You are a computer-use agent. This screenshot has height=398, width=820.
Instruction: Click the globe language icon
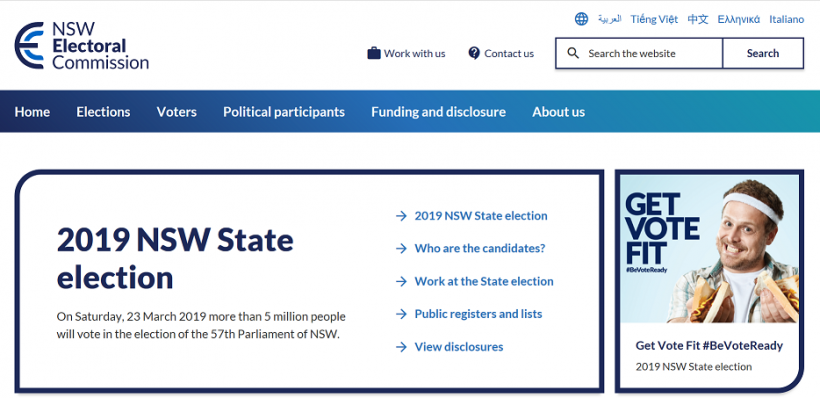pyautogui.click(x=581, y=19)
